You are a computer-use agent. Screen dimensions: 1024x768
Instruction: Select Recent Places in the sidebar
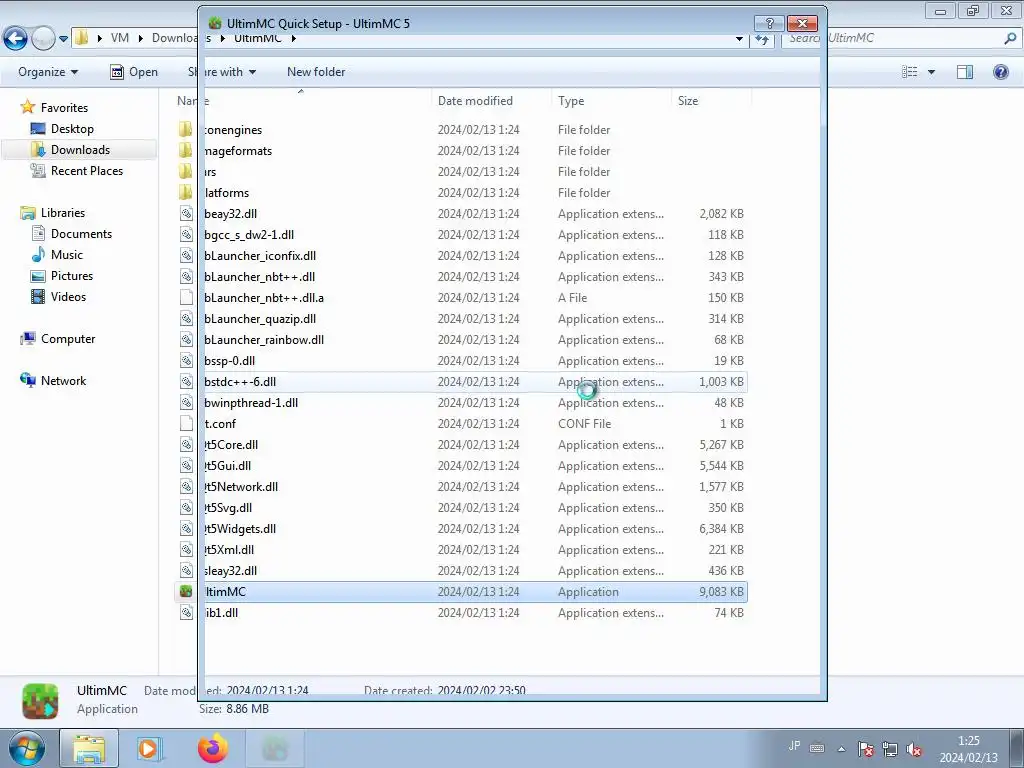coord(86,170)
